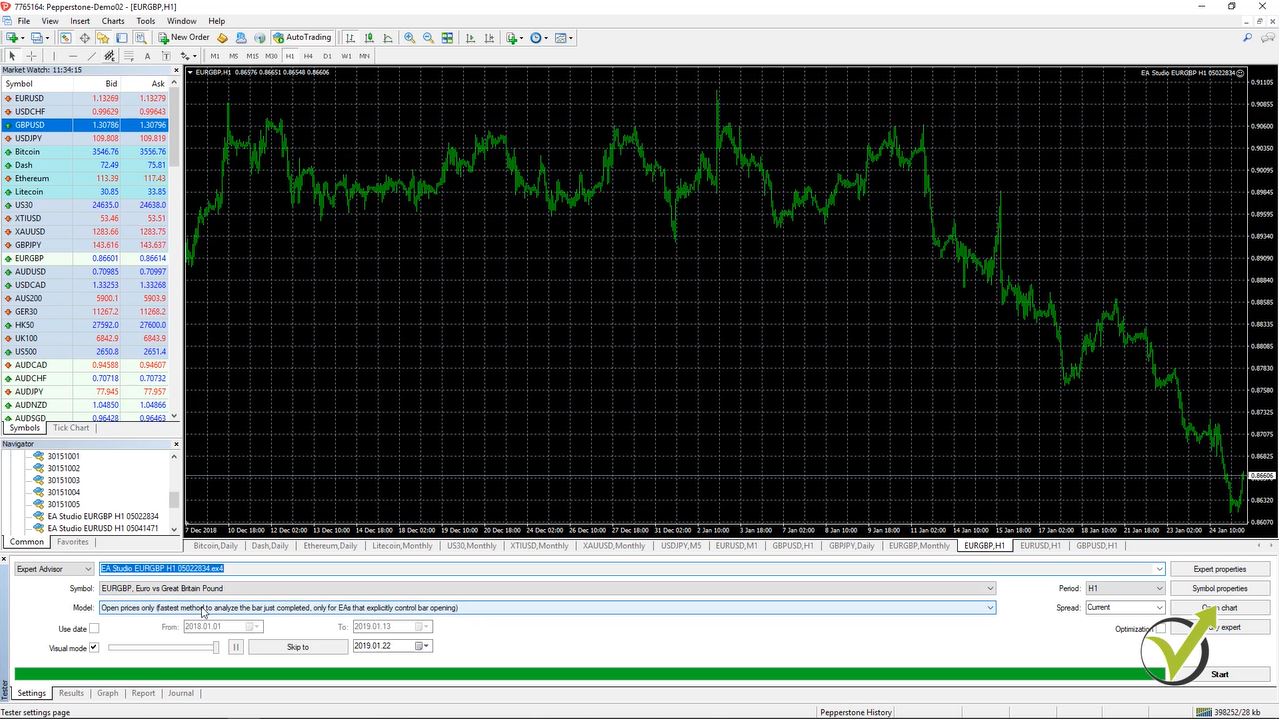Open the Period dropdown showing H1
Screen dimensions: 1280x720
tap(1157, 588)
